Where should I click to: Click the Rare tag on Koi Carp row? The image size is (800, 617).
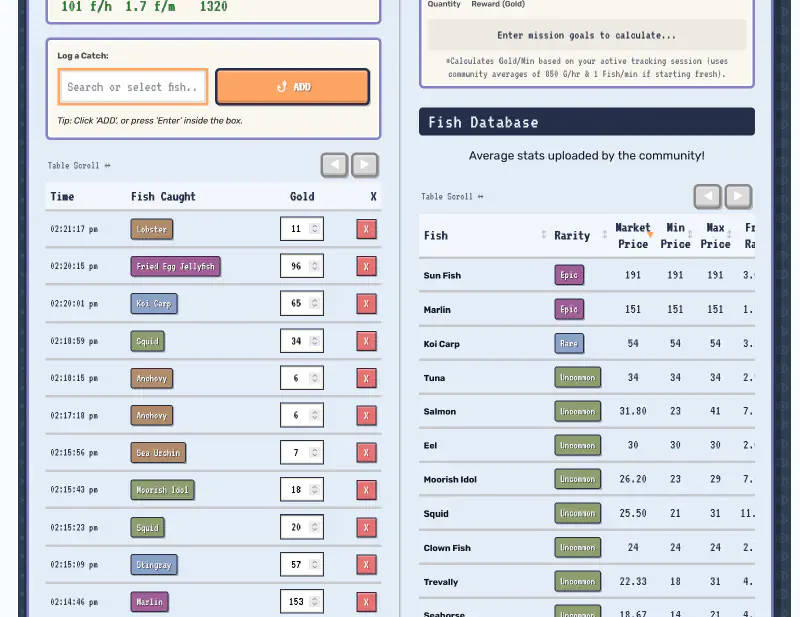tap(569, 343)
